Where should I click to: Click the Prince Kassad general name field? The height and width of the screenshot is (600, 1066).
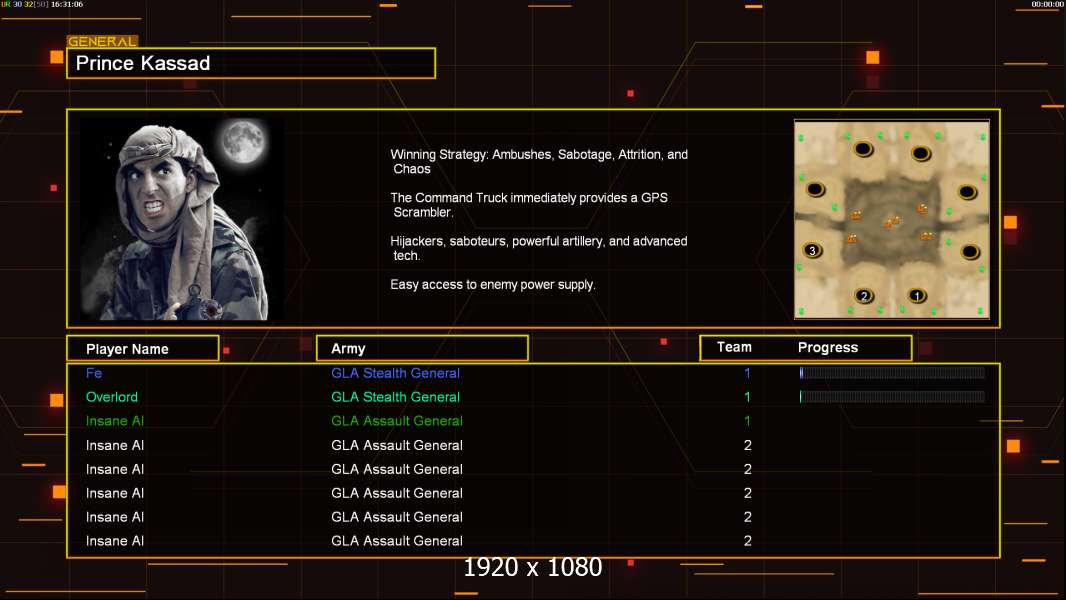(x=251, y=63)
